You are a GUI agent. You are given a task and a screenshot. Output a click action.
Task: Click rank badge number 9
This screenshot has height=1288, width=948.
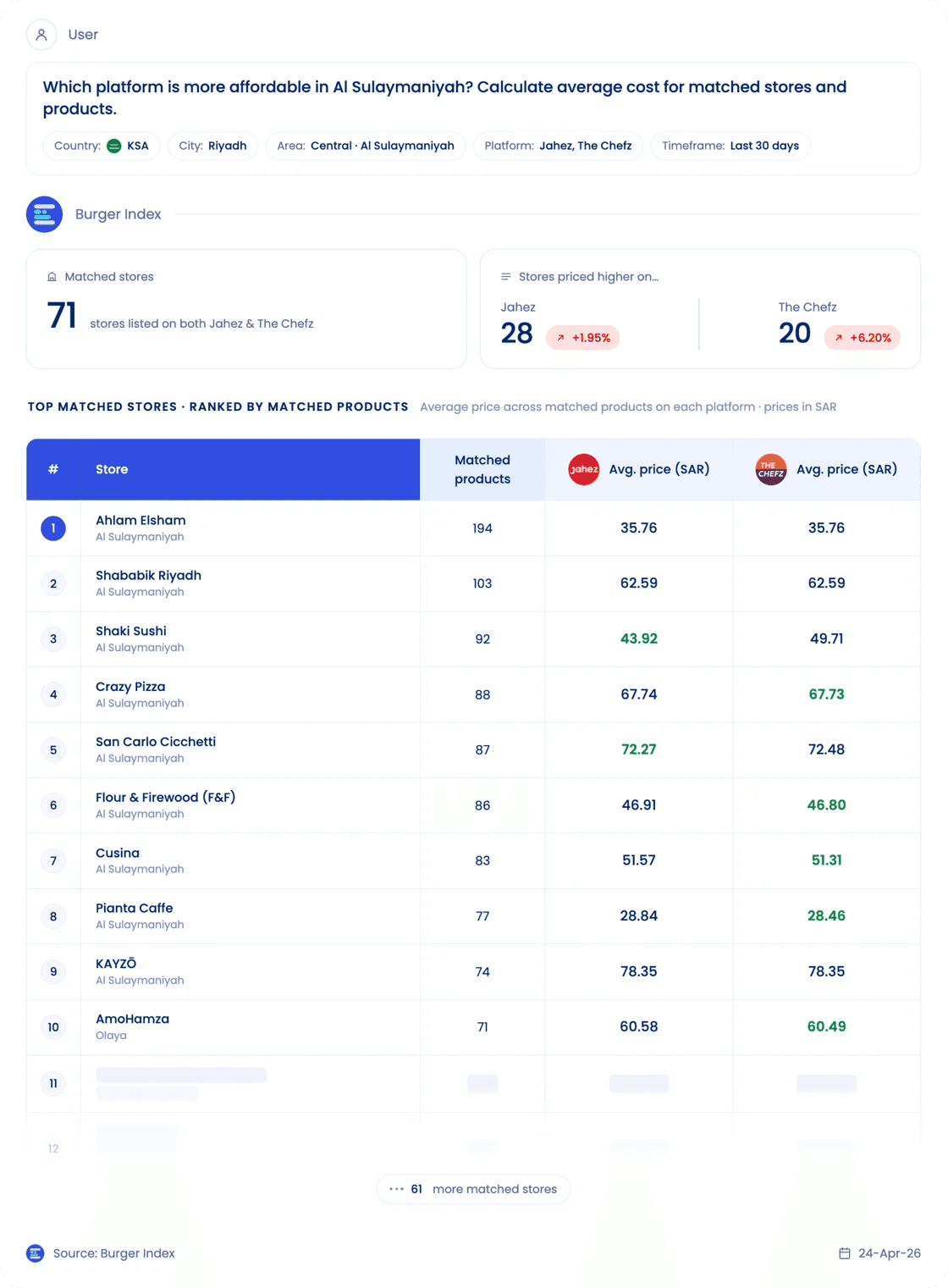[x=53, y=972]
